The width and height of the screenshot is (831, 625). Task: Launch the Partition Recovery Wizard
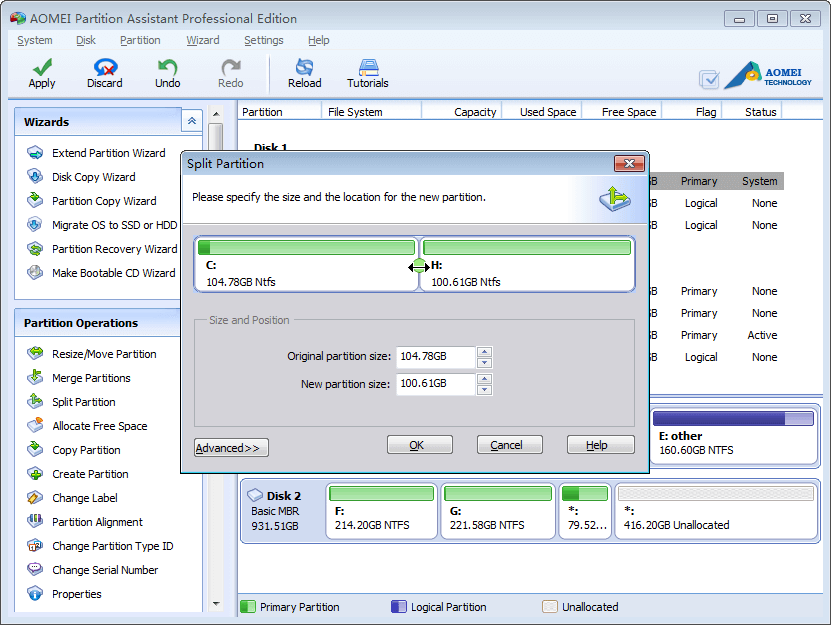102,249
